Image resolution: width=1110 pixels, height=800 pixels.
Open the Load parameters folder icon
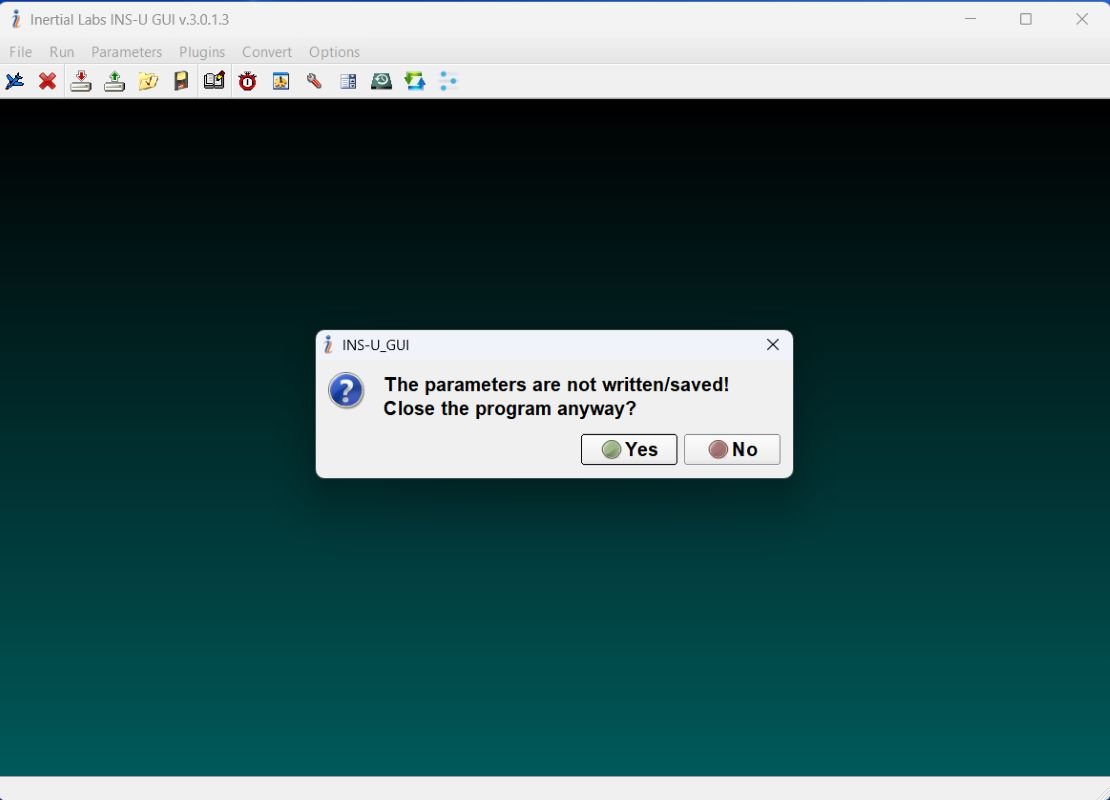pos(148,81)
